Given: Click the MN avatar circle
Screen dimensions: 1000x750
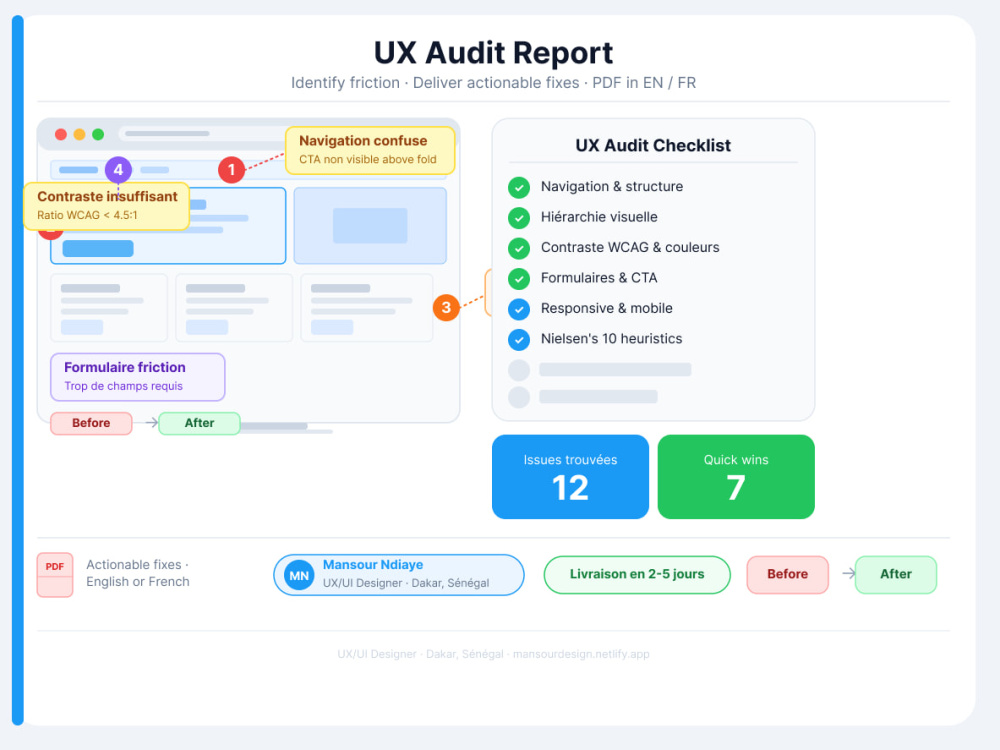Looking at the screenshot, I should click(x=299, y=575).
